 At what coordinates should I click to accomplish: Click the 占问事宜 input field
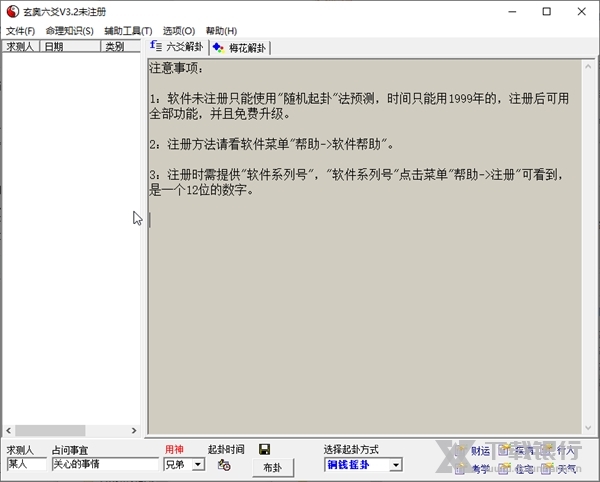point(105,464)
